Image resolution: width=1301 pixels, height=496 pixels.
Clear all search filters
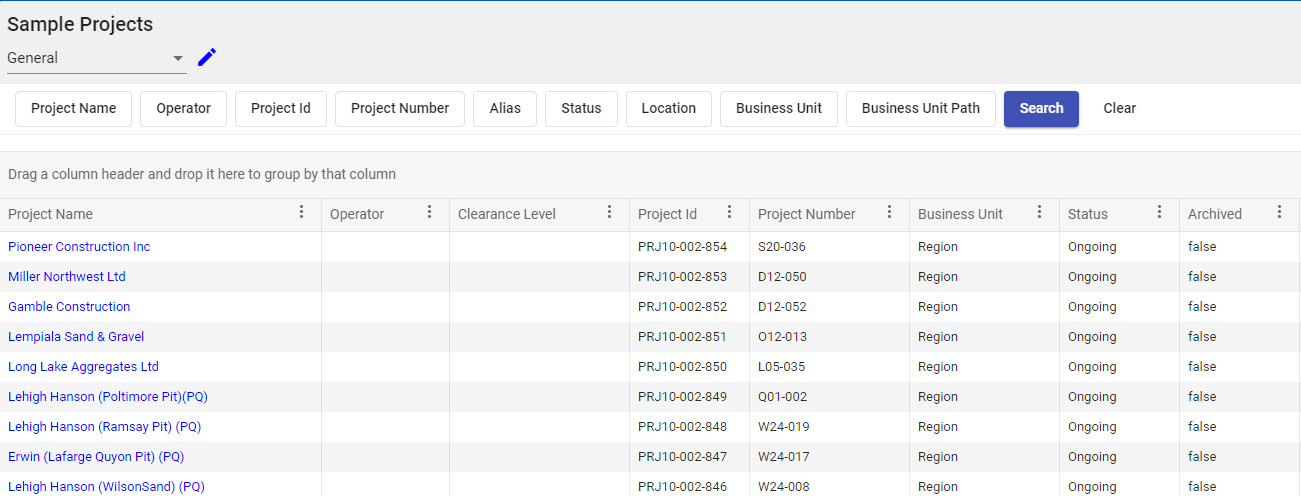pos(1119,109)
